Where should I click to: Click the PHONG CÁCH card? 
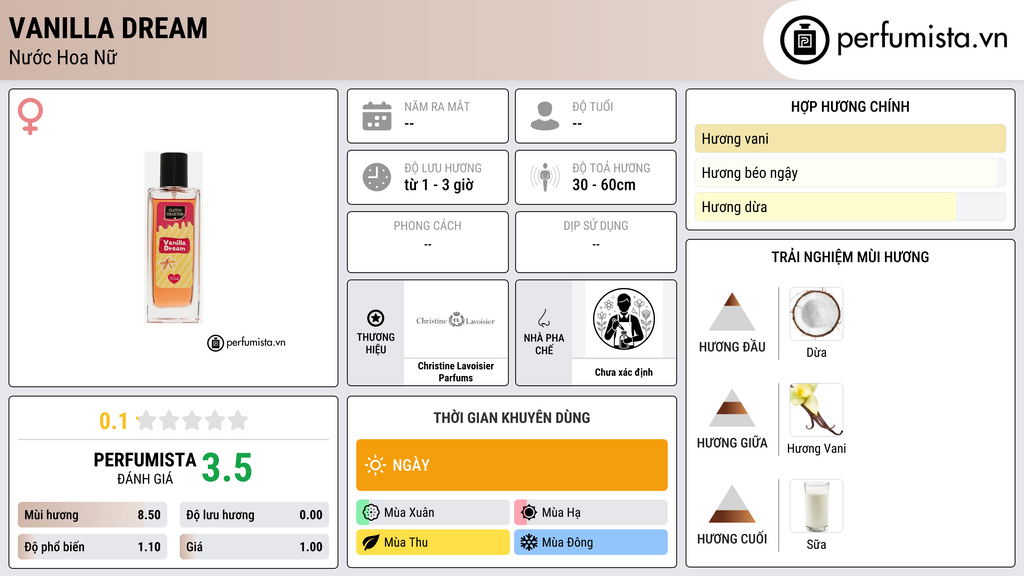[x=428, y=242]
